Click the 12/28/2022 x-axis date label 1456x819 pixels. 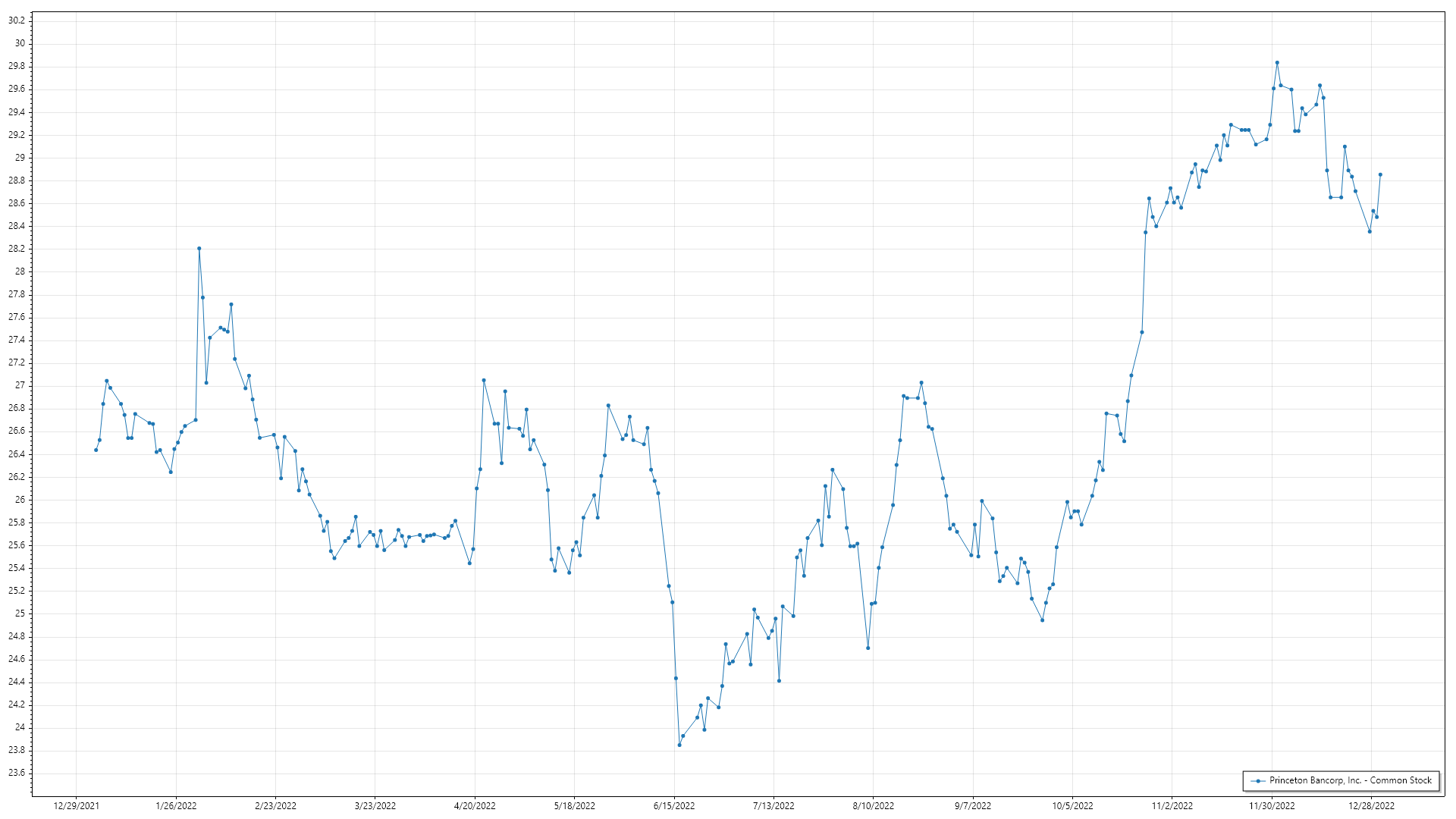pyautogui.click(x=1371, y=806)
